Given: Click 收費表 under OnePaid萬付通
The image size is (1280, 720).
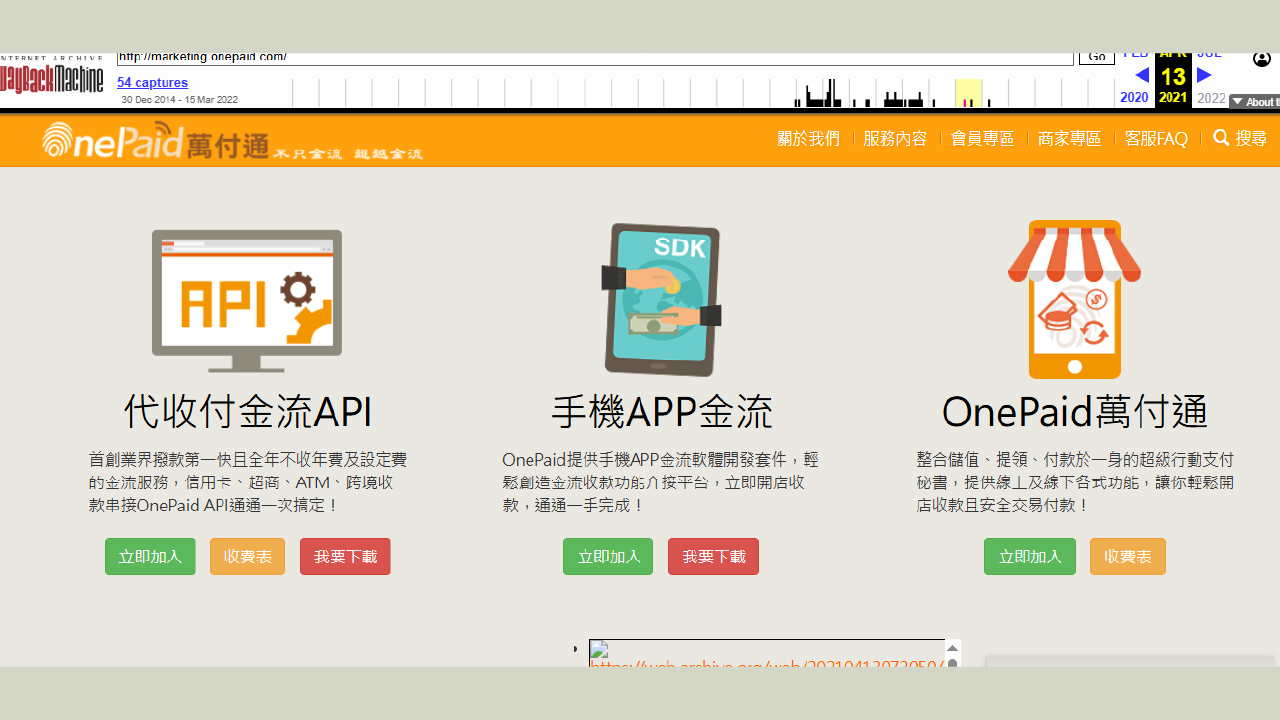Looking at the screenshot, I should click(1127, 557).
